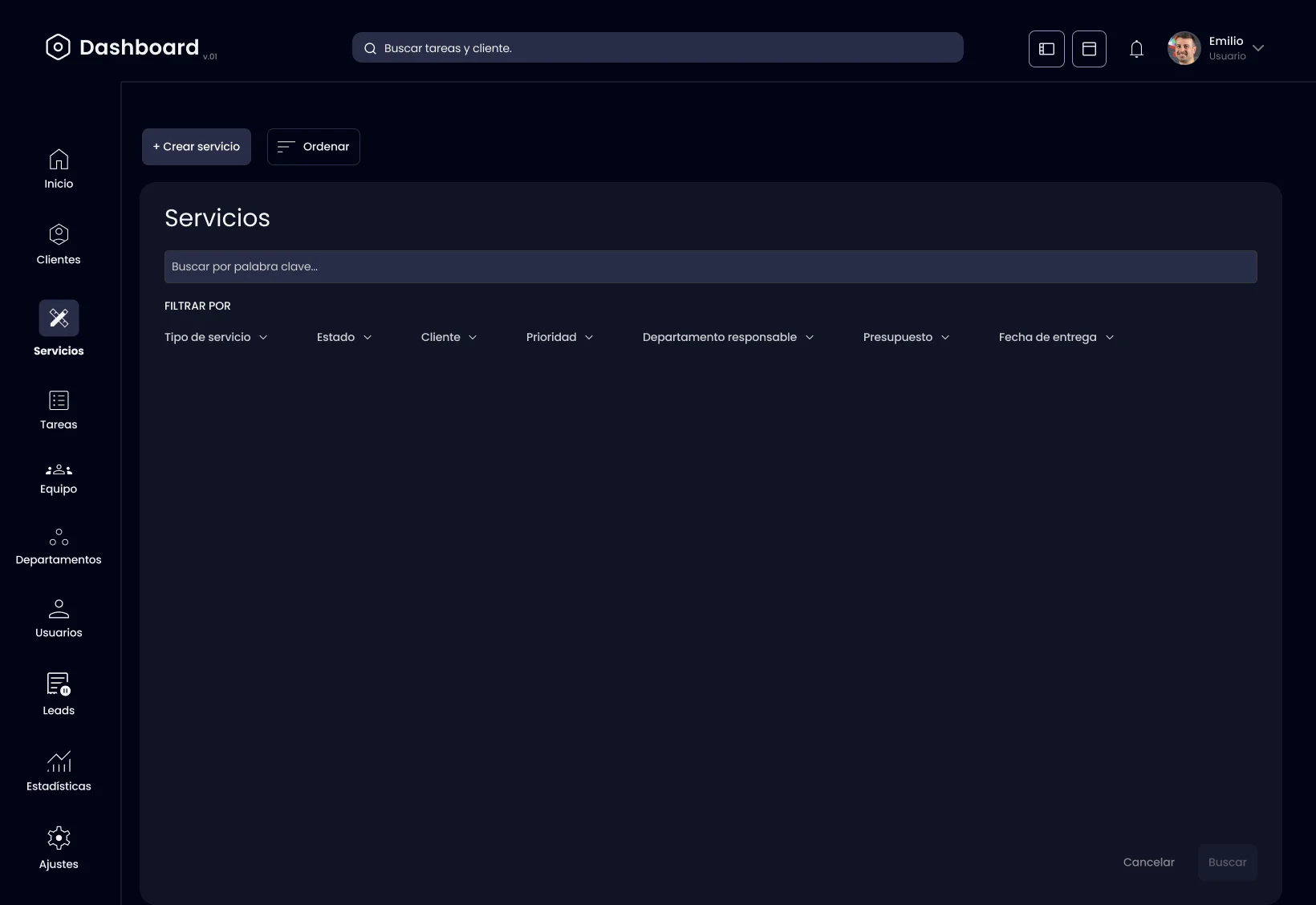Viewport: 1316px width, 905px height.
Task: Focus the Buscar por palabra clave field
Action: (711, 266)
